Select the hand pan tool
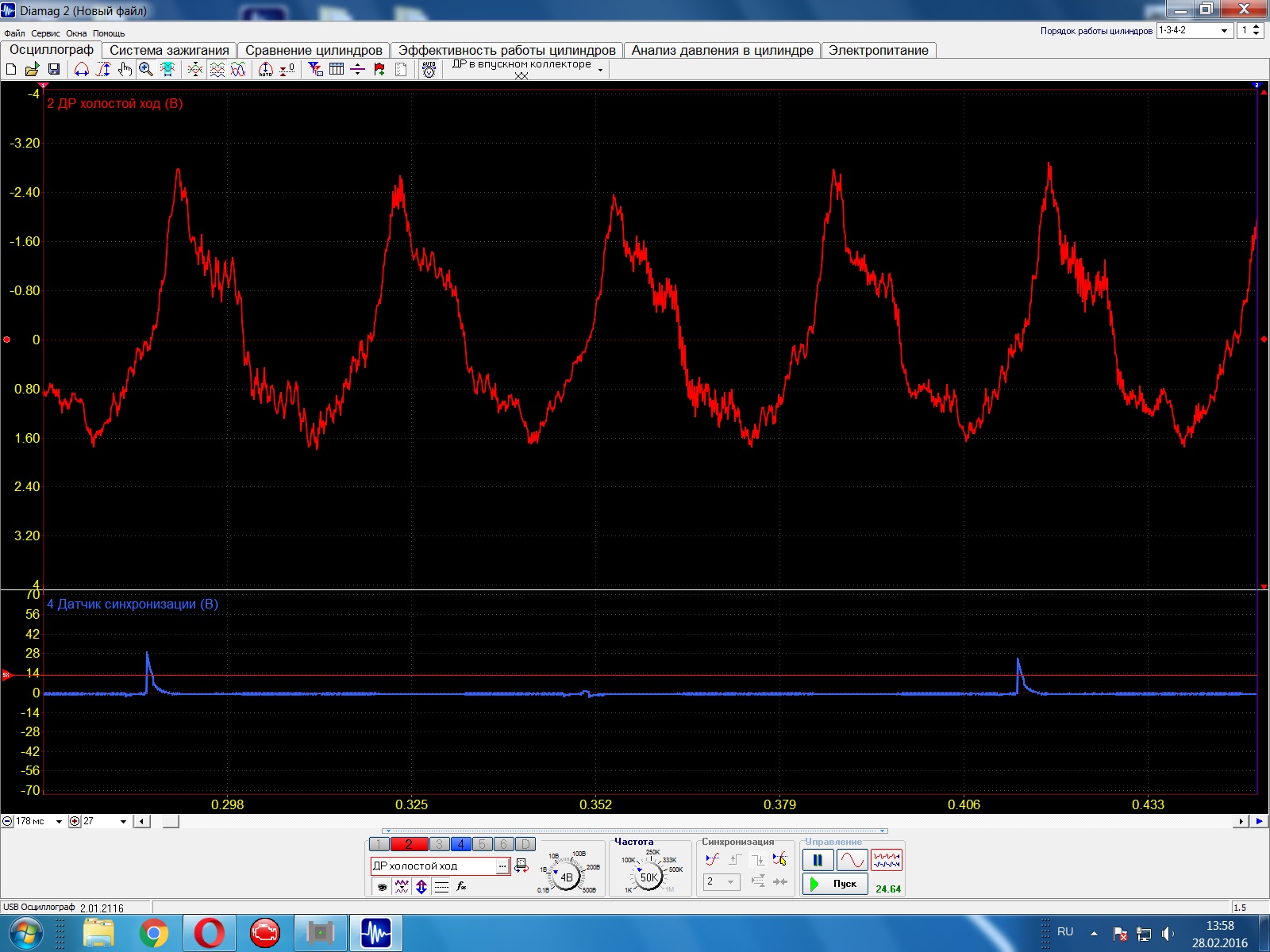Image resolution: width=1270 pixels, height=952 pixels. tap(125, 70)
